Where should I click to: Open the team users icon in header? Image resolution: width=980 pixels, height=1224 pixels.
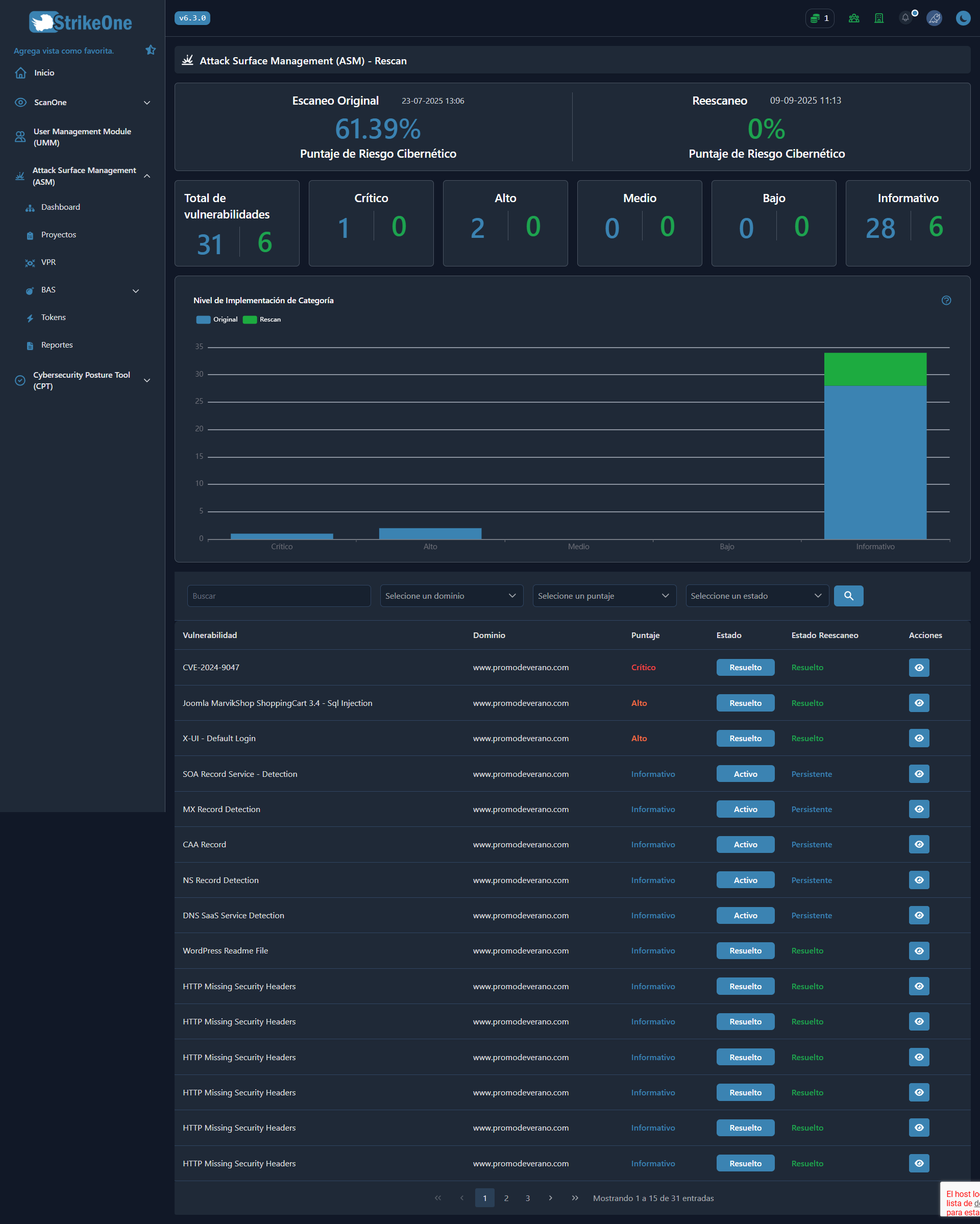[x=853, y=18]
